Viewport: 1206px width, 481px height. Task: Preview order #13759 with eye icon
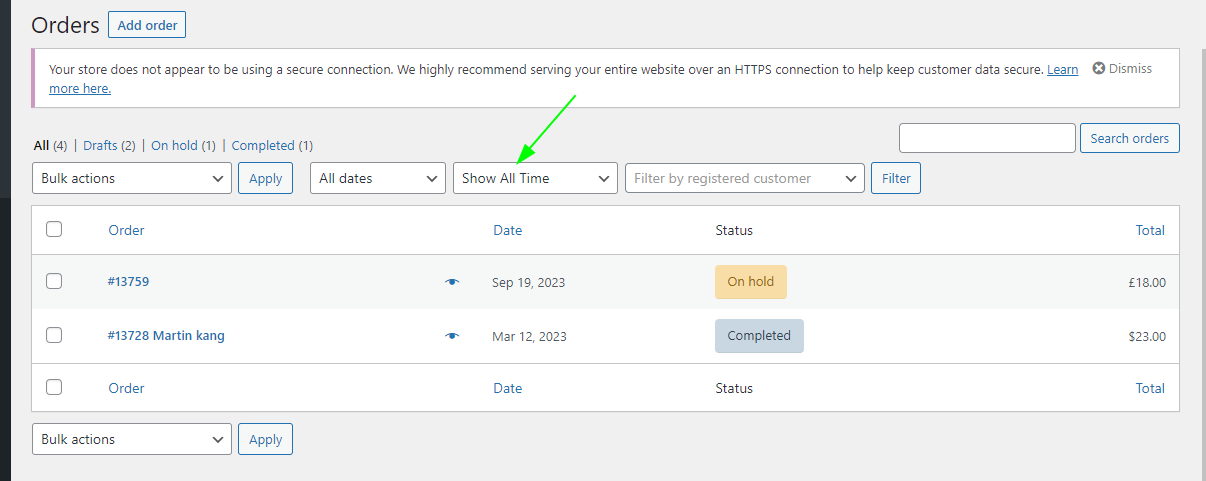click(x=452, y=282)
